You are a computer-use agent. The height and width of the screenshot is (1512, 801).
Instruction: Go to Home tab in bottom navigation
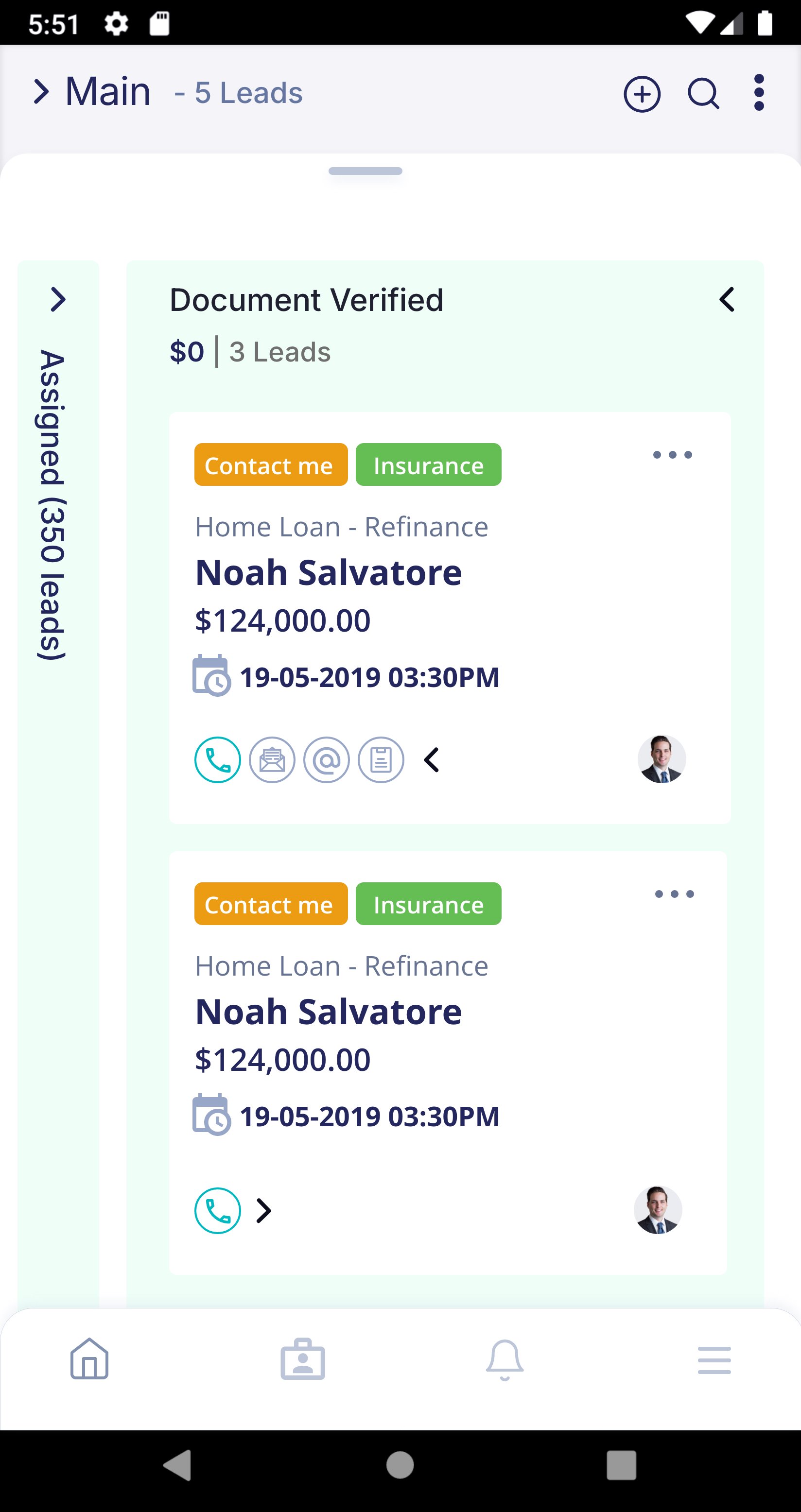pyautogui.click(x=89, y=1359)
